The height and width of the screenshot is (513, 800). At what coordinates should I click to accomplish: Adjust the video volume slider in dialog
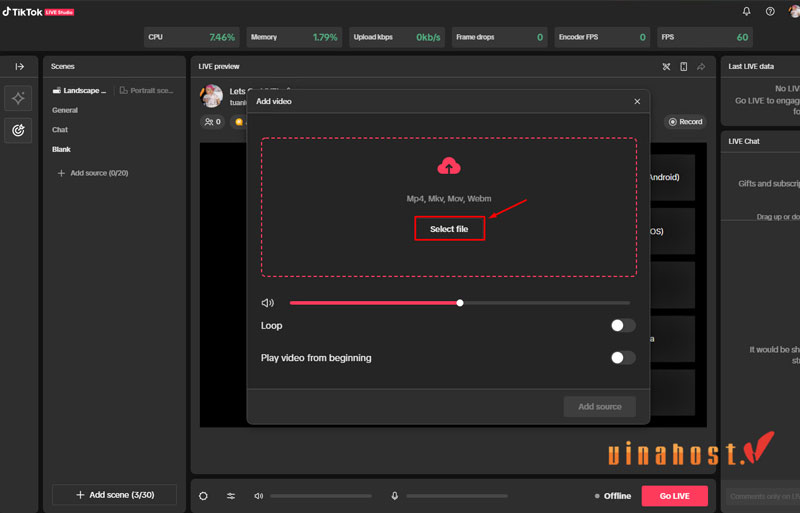[x=460, y=303]
